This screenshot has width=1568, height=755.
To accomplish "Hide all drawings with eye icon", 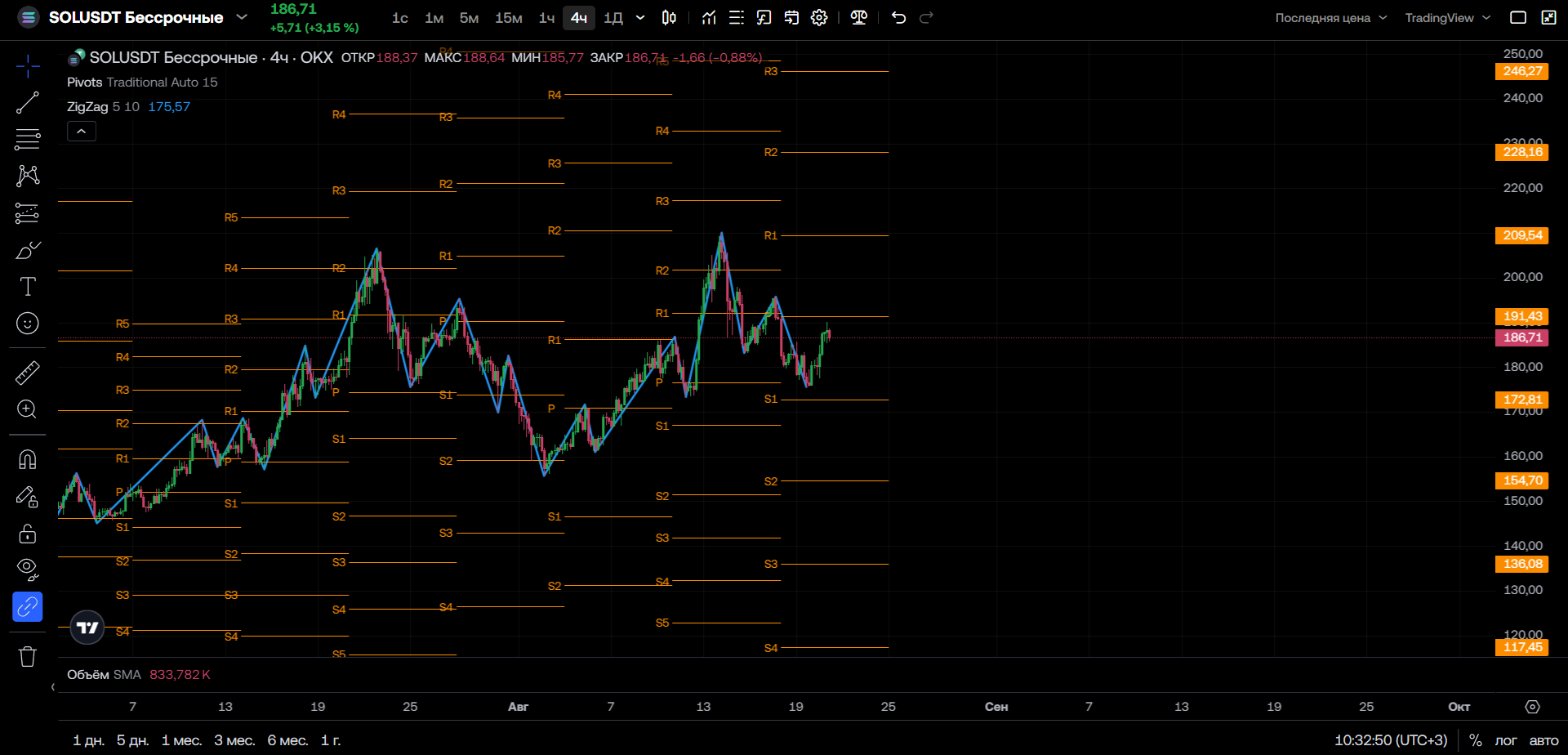I will [x=27, y=570].
